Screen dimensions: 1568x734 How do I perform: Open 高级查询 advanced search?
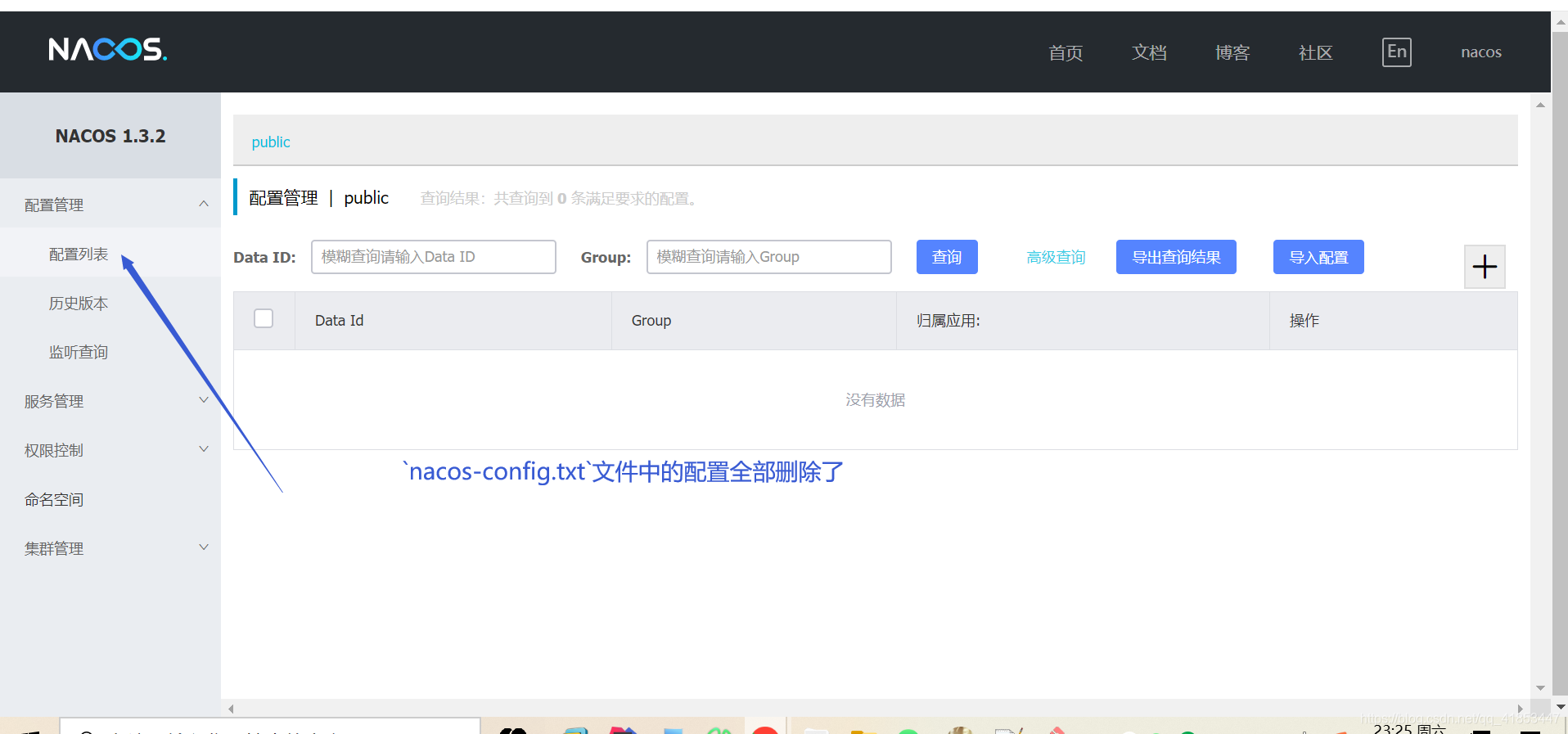click(x=1056, y=258)
